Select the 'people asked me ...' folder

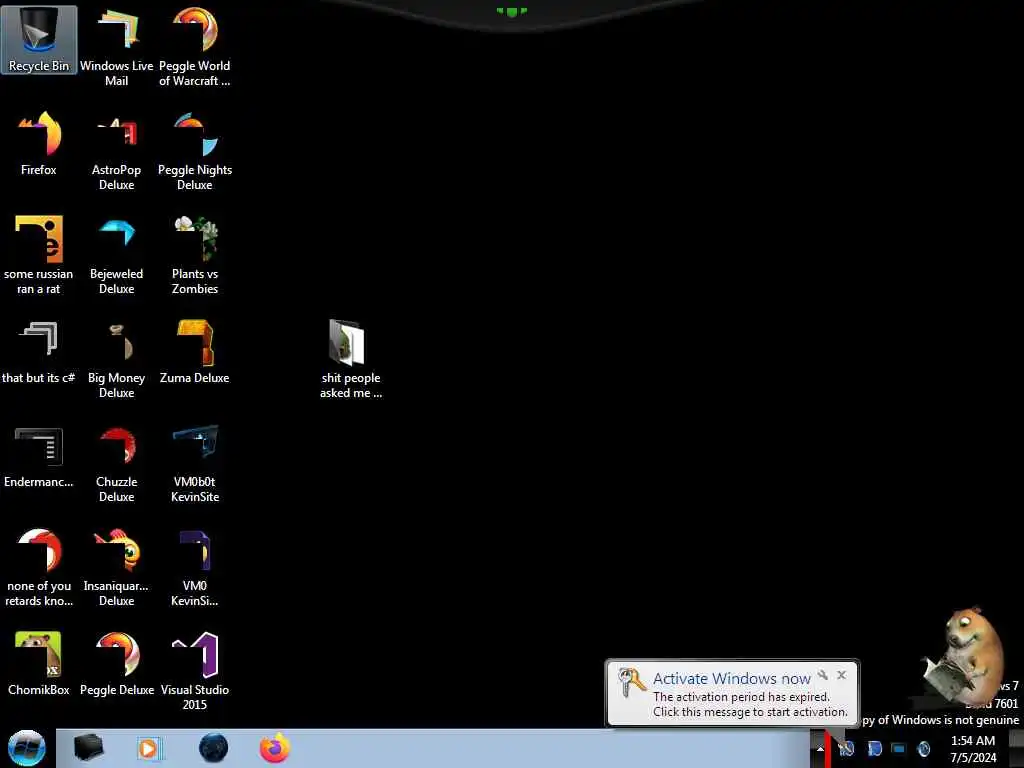pos(351,359)
